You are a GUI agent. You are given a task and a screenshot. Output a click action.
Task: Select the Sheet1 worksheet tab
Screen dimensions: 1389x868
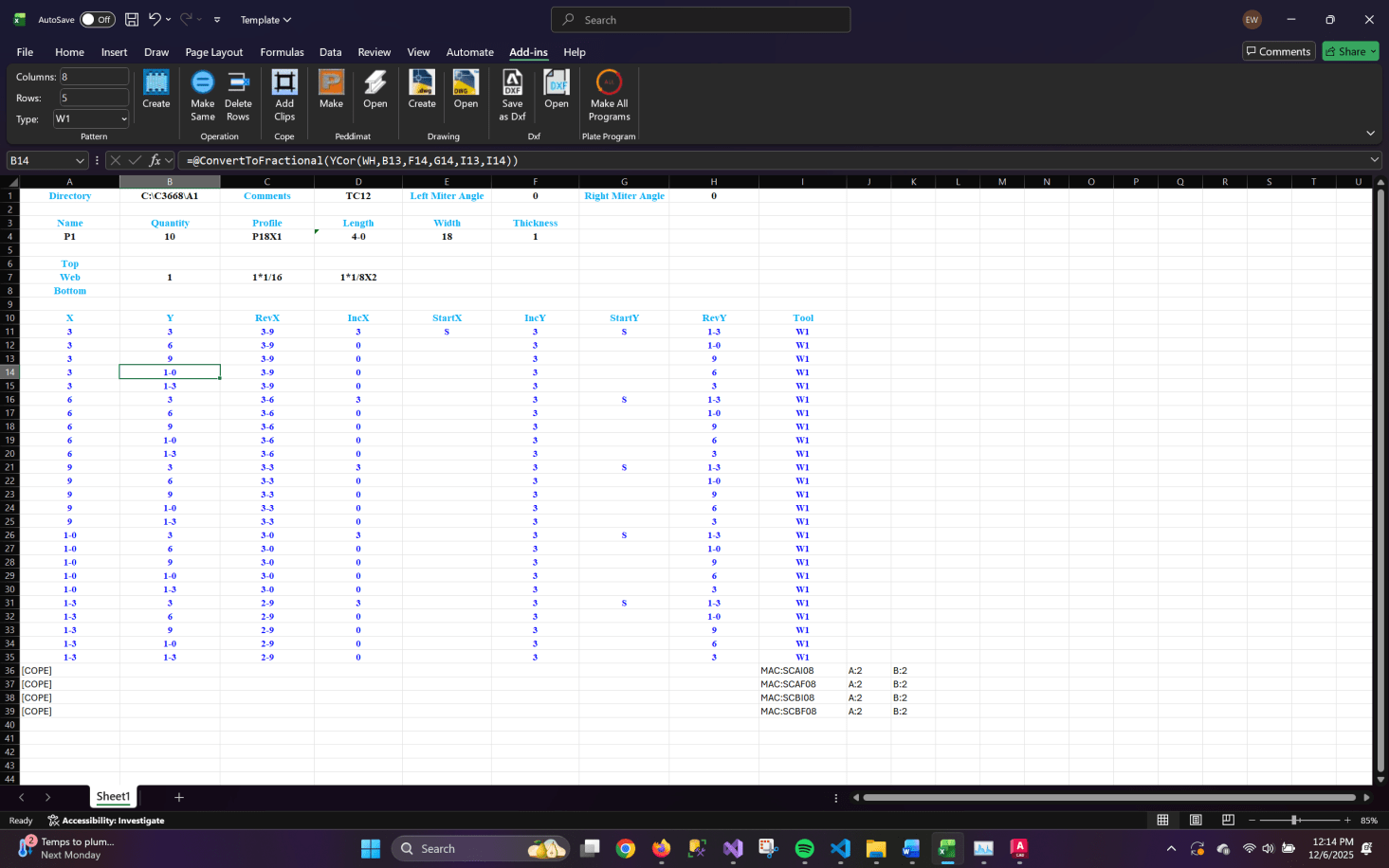[113, 797]
